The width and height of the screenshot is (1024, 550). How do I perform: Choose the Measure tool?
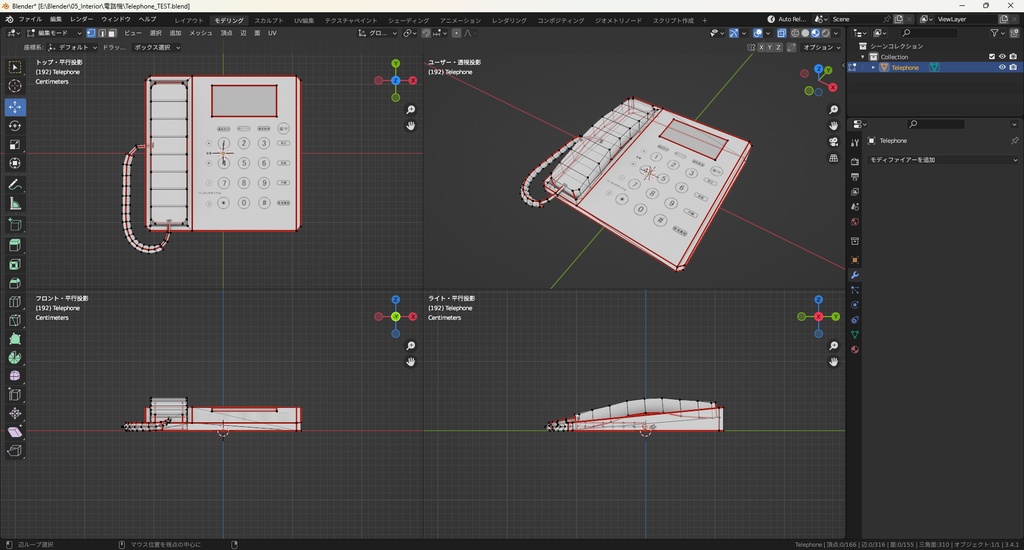coord(15,204)
